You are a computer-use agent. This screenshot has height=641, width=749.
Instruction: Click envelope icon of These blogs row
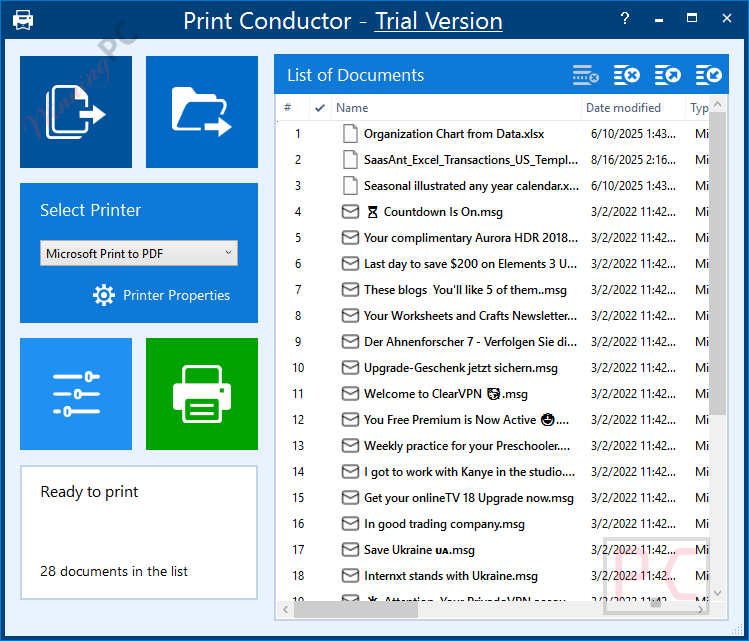click(350, 289)
